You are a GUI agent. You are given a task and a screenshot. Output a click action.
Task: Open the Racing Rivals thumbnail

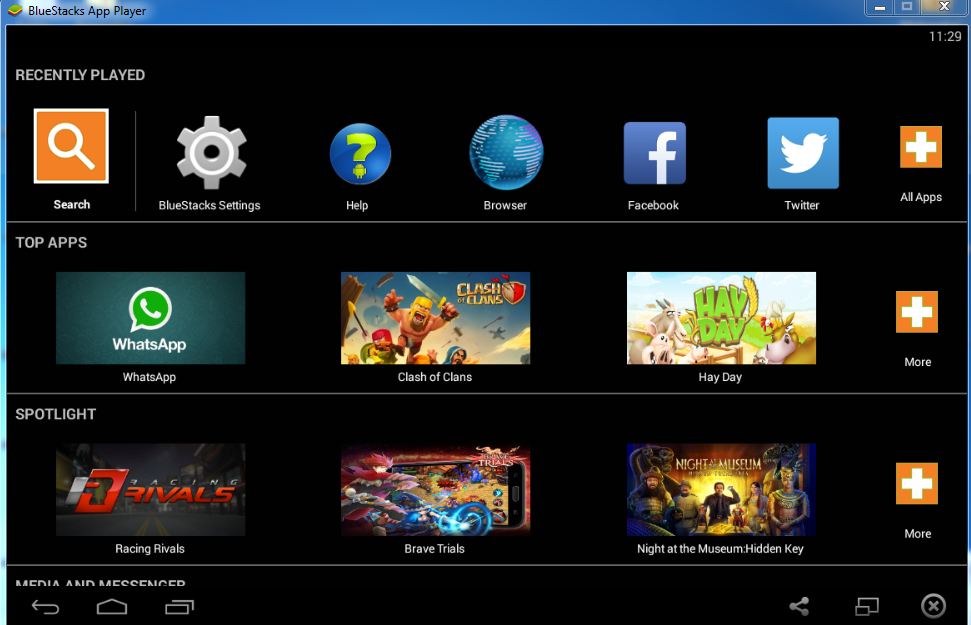pyautogui.click(x=150, y=489)
